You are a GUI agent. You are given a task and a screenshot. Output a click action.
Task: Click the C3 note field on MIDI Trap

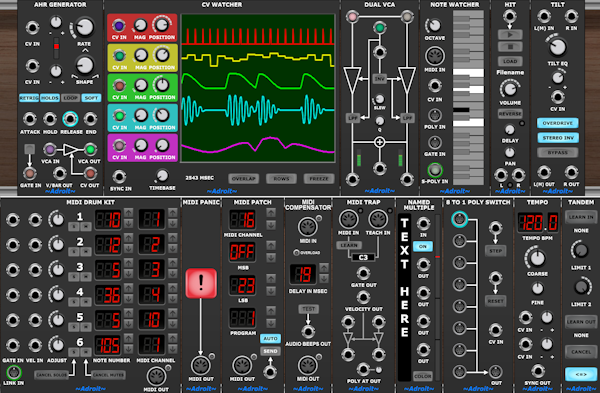coord(363,257)
